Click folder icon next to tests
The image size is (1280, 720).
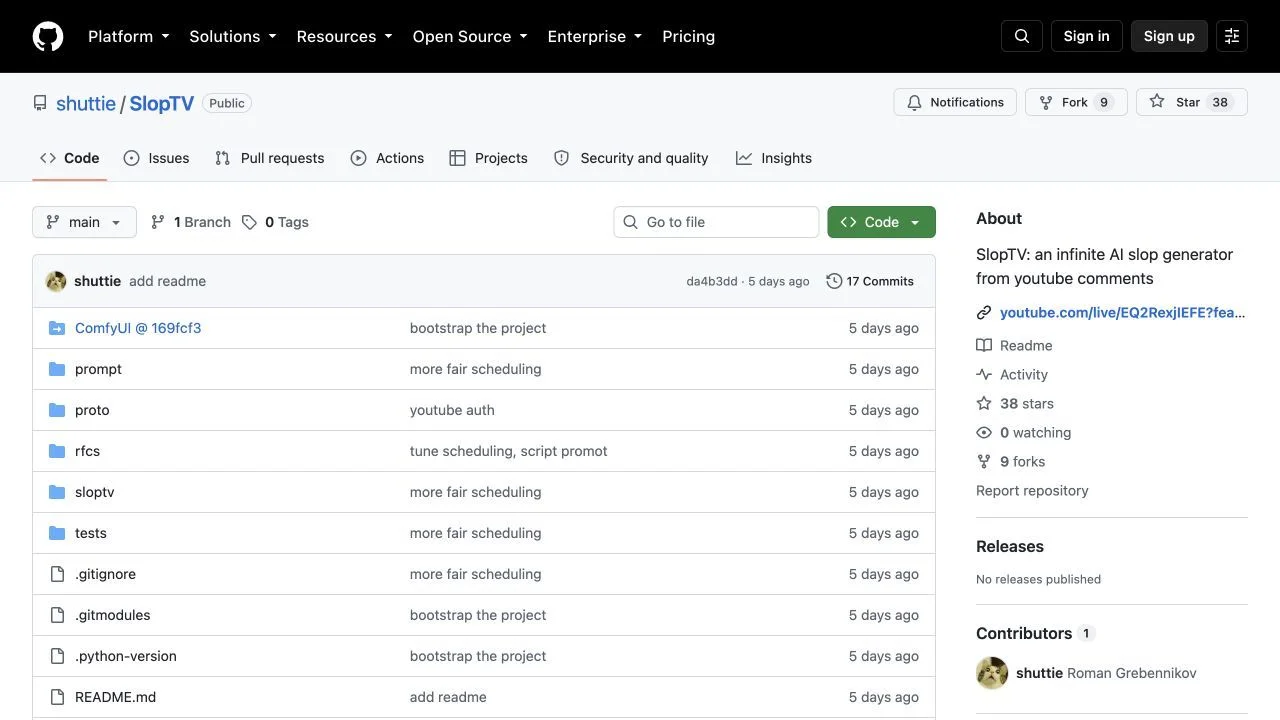(57, 533)
